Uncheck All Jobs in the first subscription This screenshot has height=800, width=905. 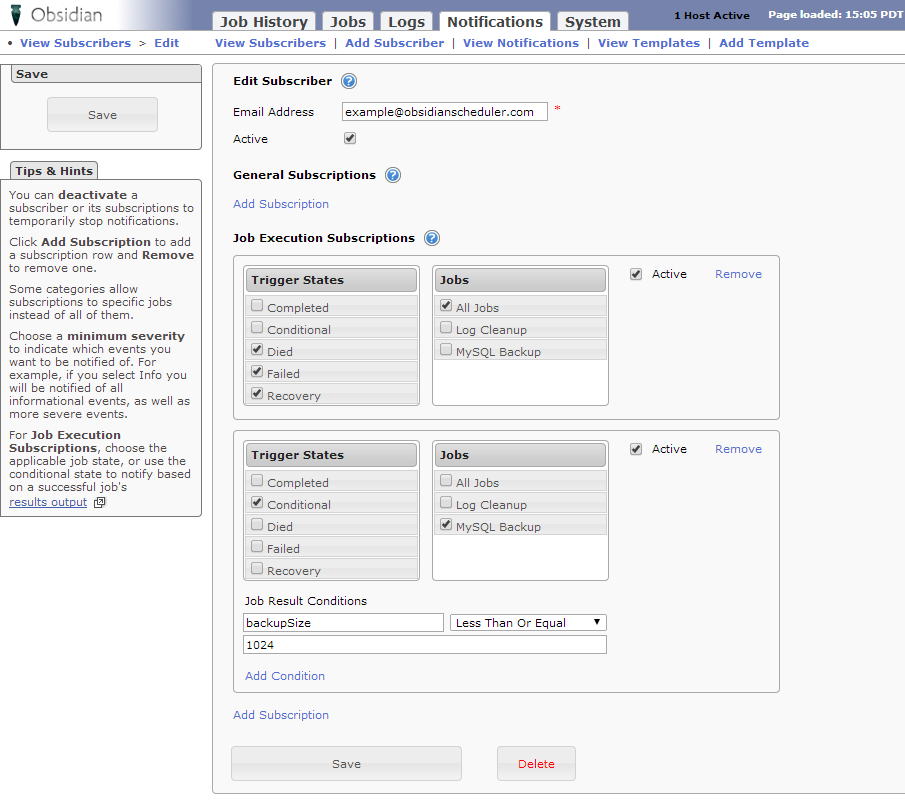(x=446, y=307)
